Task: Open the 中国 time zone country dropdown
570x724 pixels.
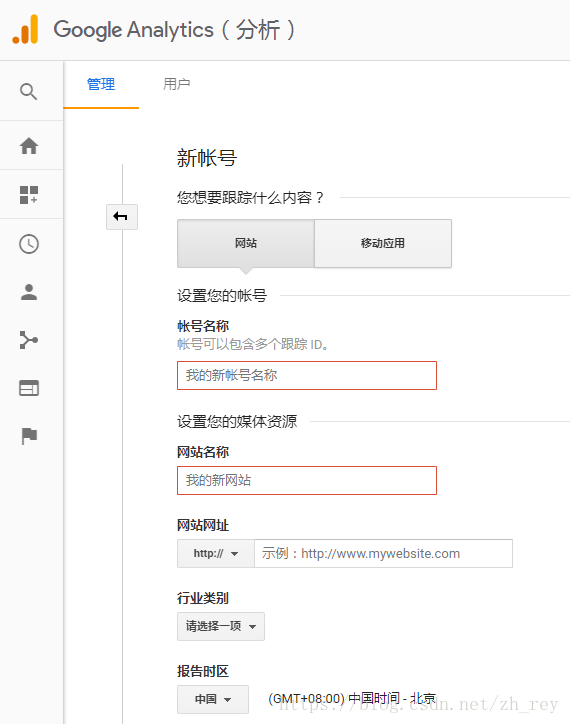Action: (x=213, y=699)
